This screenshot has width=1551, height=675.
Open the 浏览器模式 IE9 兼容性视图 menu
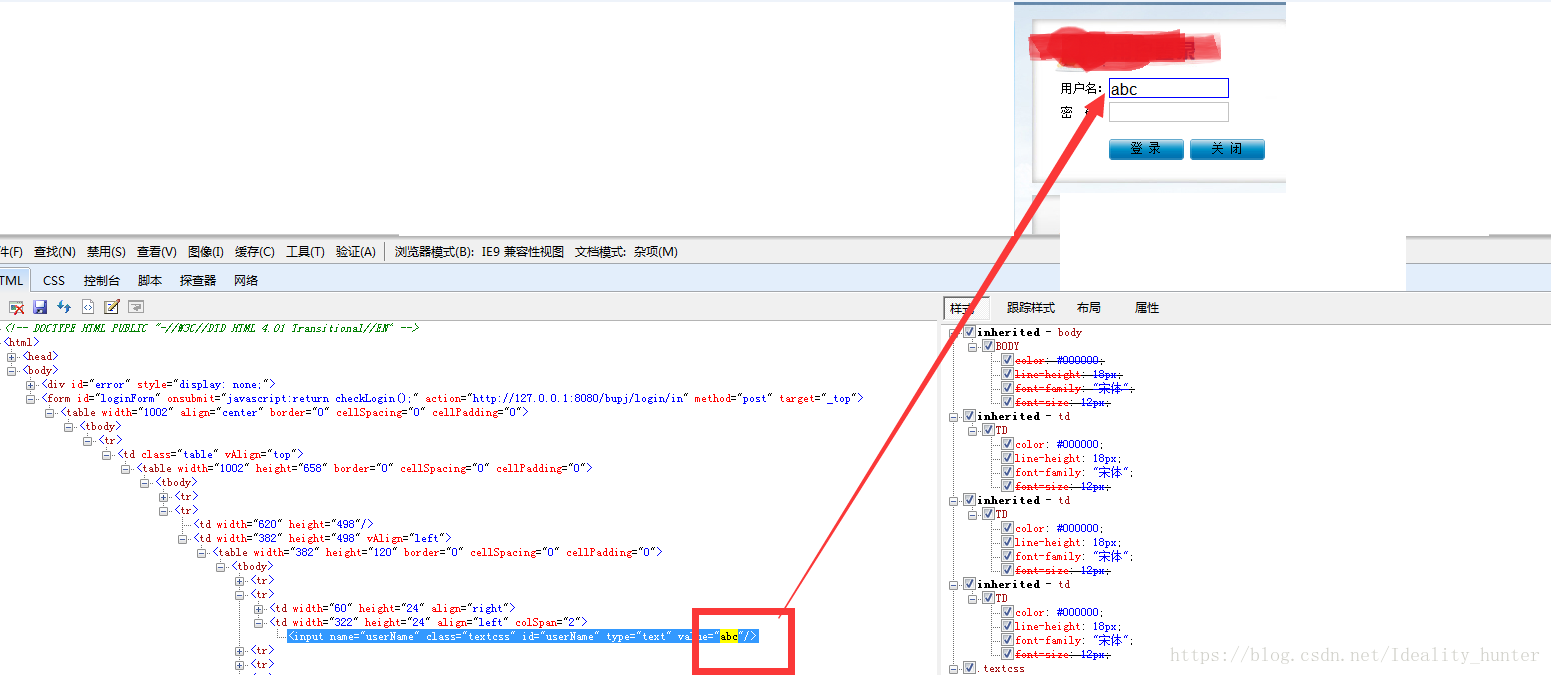[479, 252]
